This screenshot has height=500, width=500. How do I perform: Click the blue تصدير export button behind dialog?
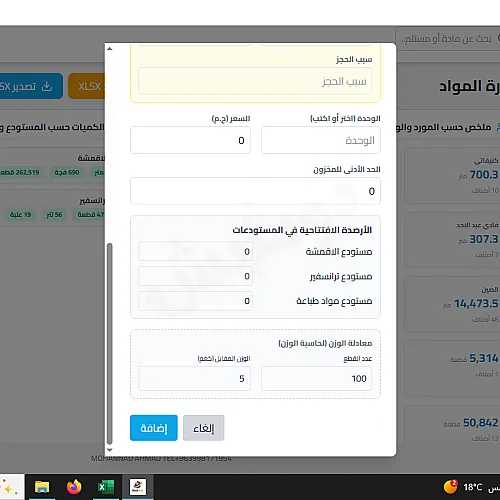(x=31, y=86)
